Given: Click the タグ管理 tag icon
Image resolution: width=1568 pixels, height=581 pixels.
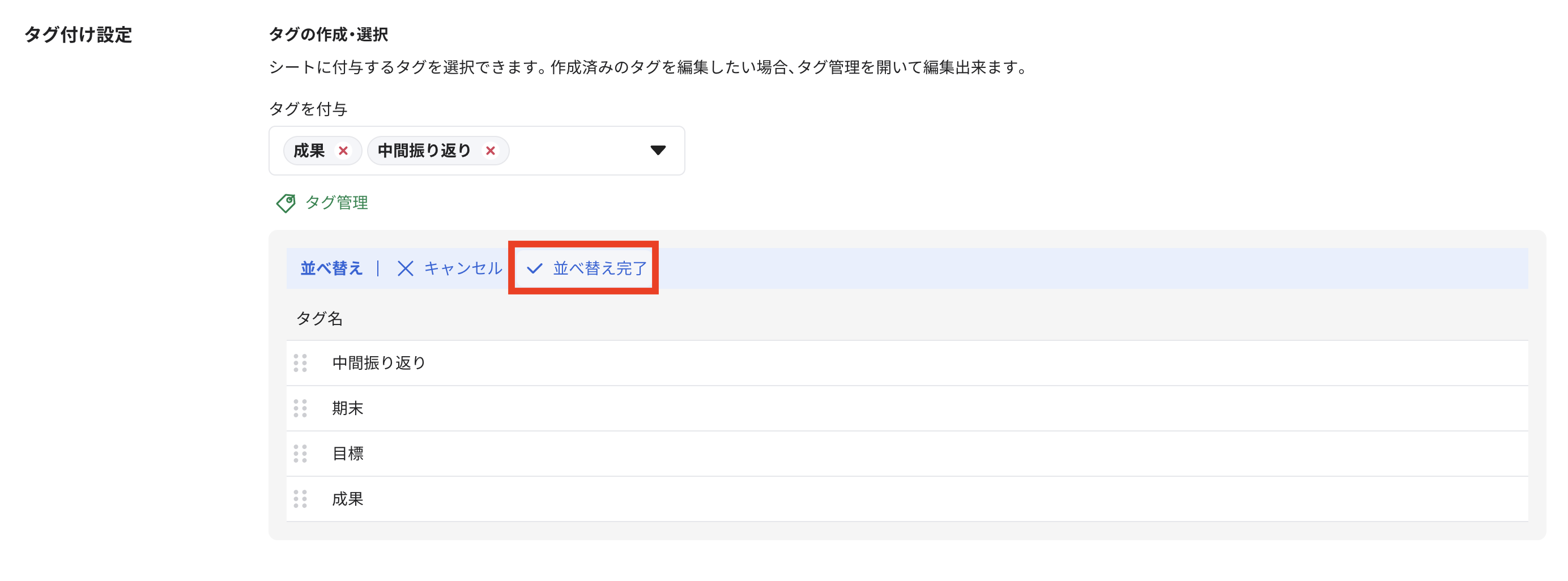Looking at the screenshot, I should click(286, 203).
